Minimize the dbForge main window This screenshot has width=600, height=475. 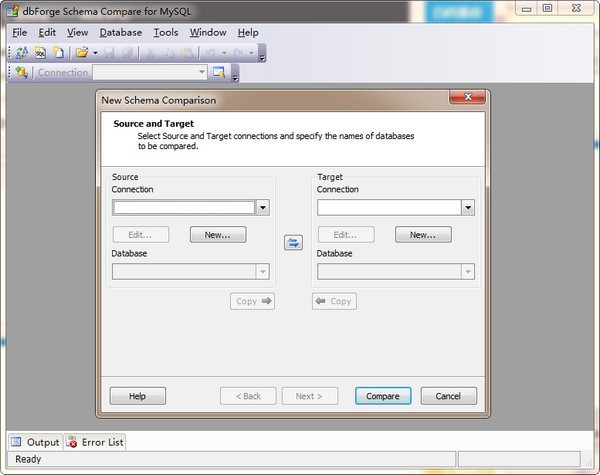coord(527,8)
